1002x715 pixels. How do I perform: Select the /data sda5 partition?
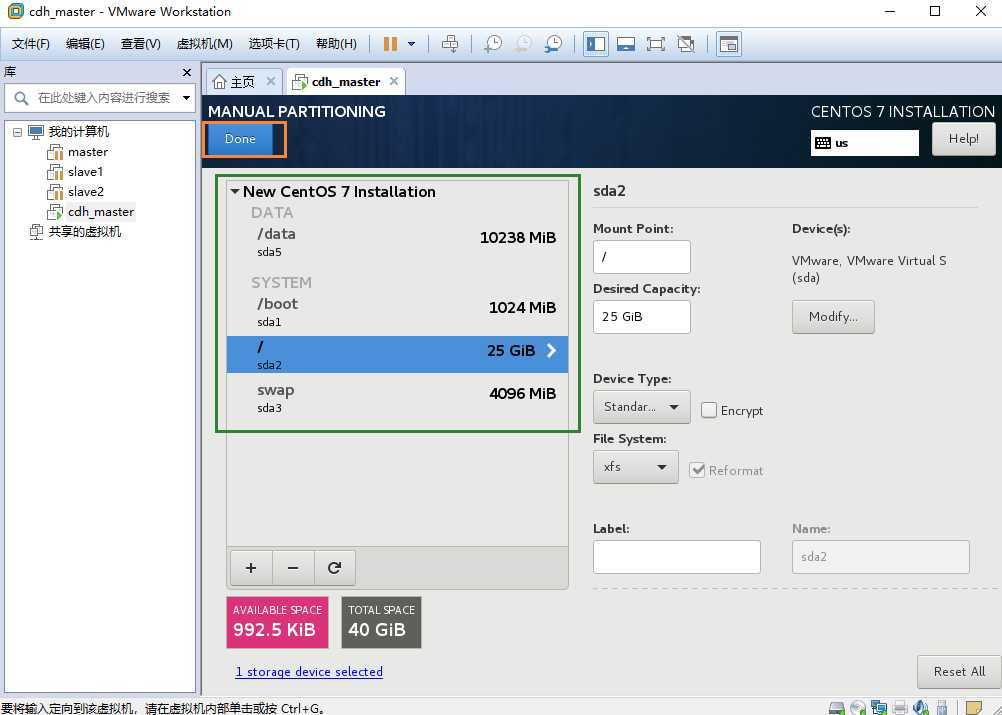pyautogui.click(x=397, y=242)
